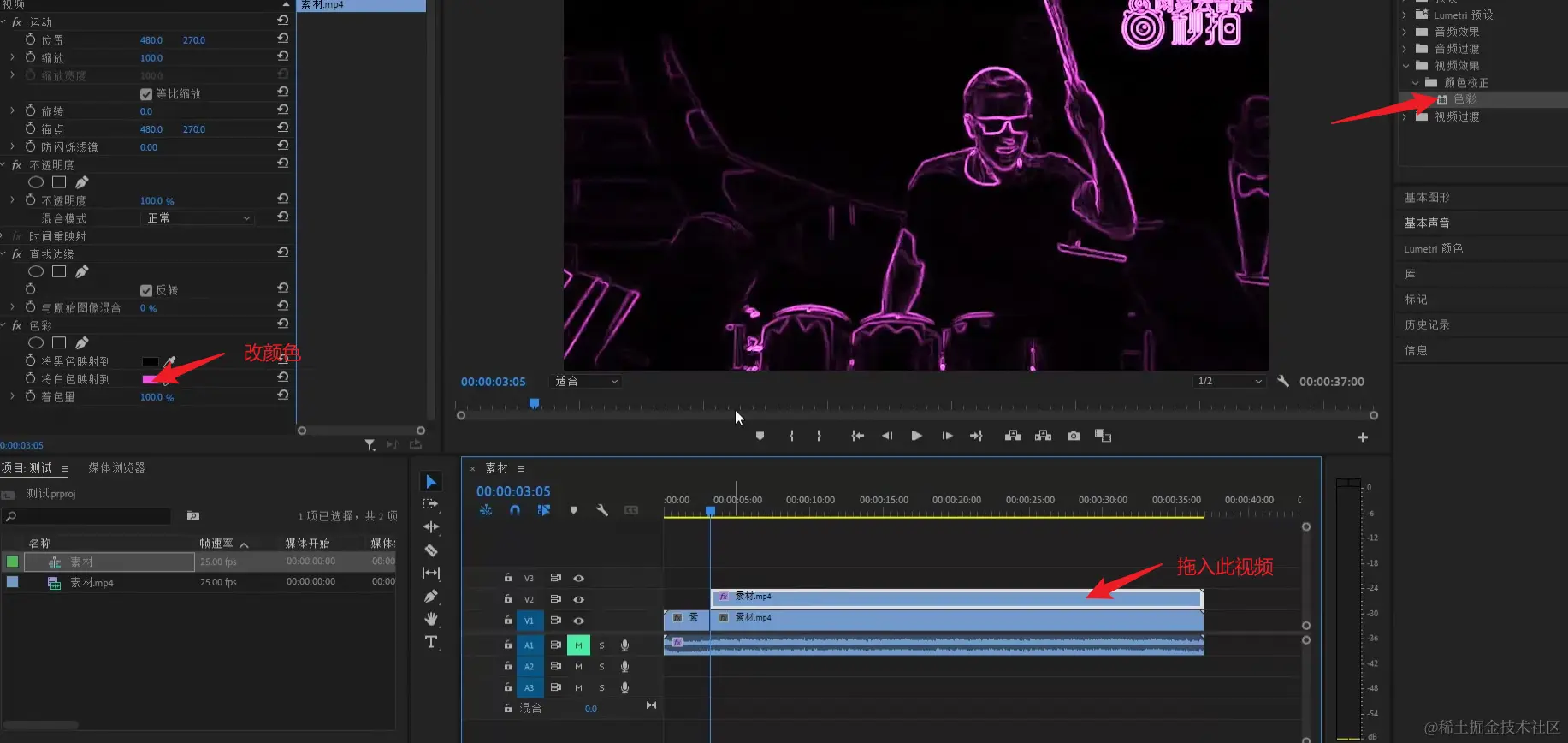The image size is (1568, 743).
Task: Open playback resolution 1/2 dropdown
Action: [1229, 381]
